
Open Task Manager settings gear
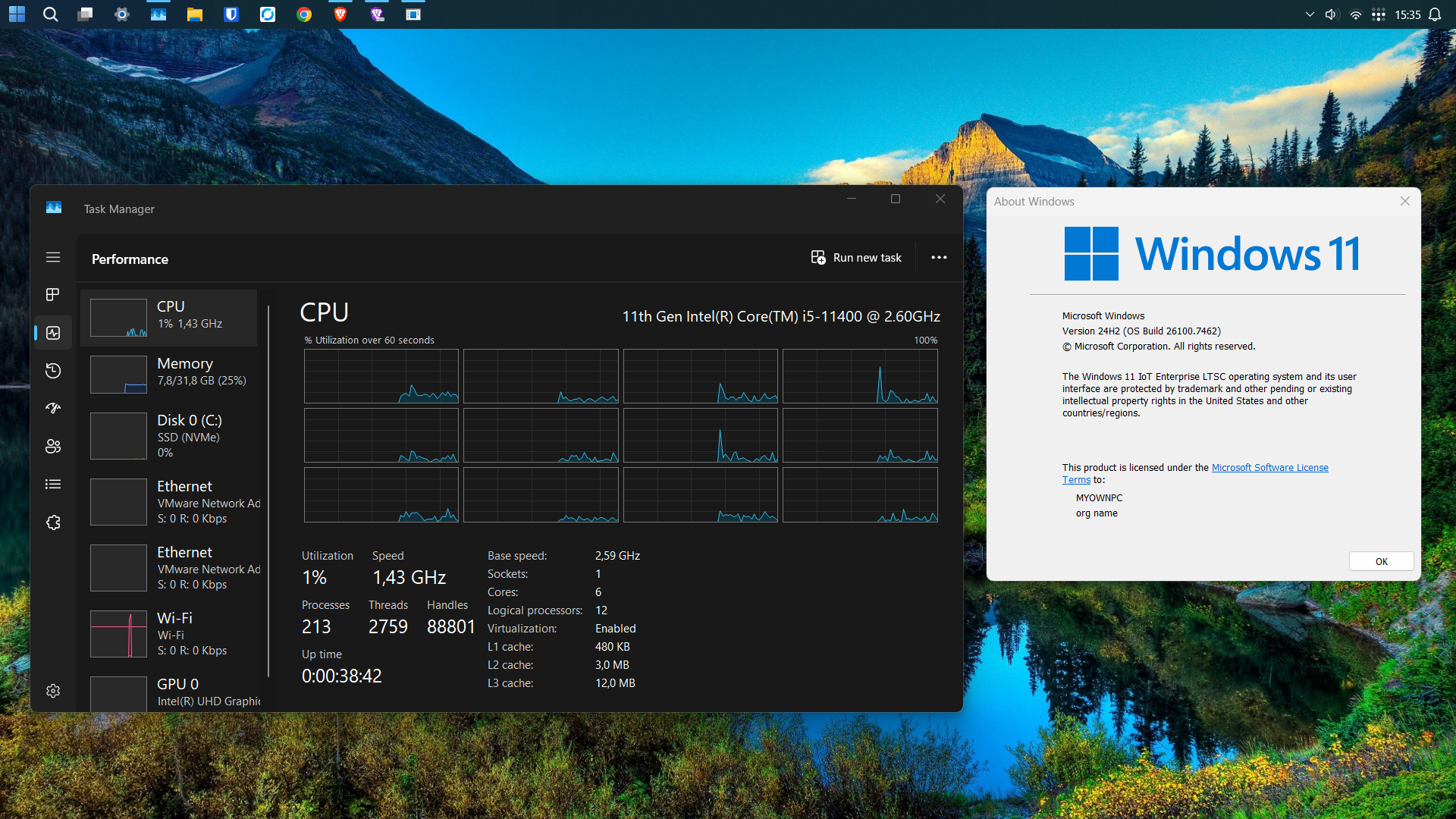(53, 691)
